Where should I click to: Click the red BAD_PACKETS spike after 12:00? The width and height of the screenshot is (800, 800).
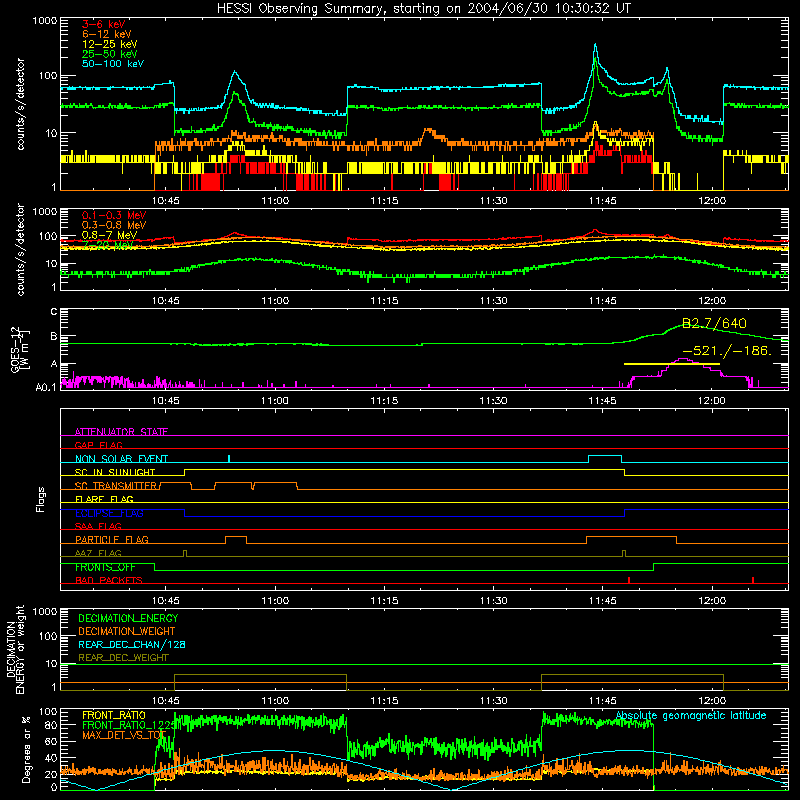tap(753, 580)
